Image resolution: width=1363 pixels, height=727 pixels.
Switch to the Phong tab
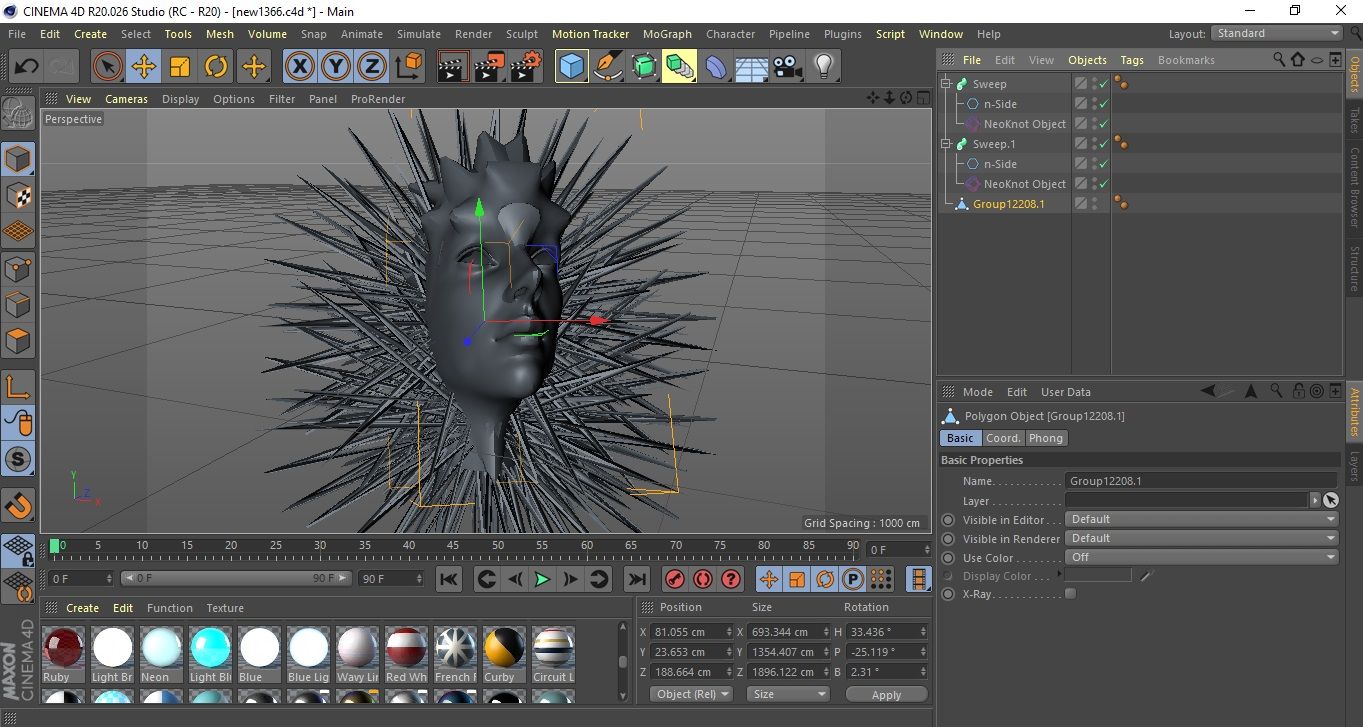pyautogui.click(x=1046, y=438)
